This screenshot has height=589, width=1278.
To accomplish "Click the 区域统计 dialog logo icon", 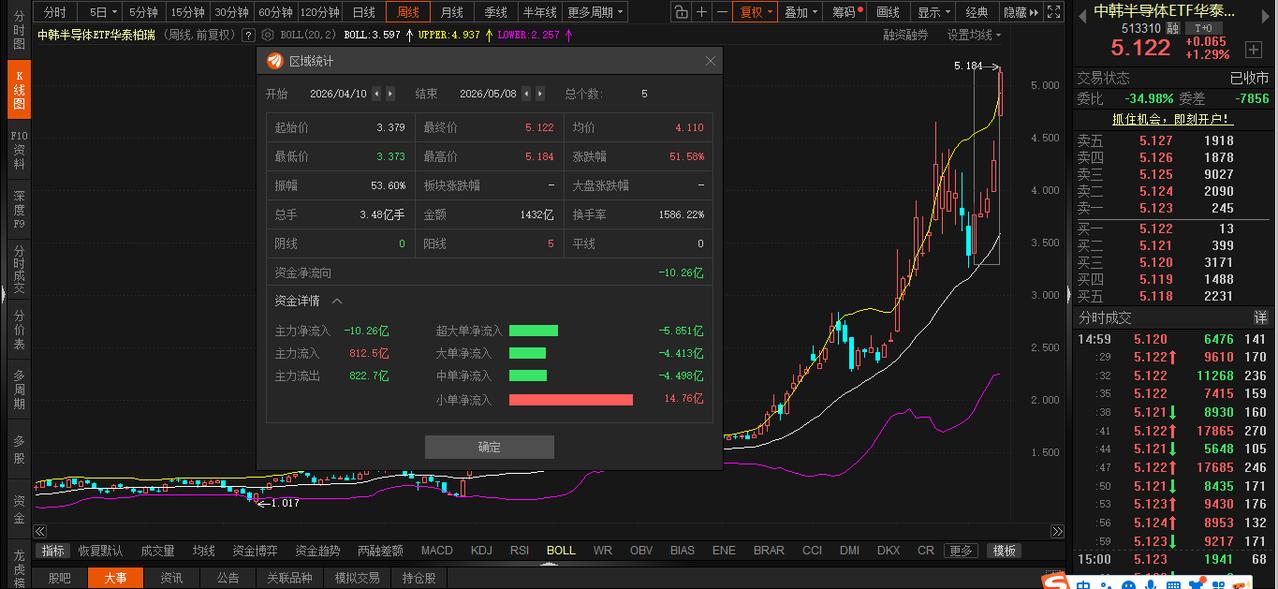I will pyautogui.click(x=275, y=61).
